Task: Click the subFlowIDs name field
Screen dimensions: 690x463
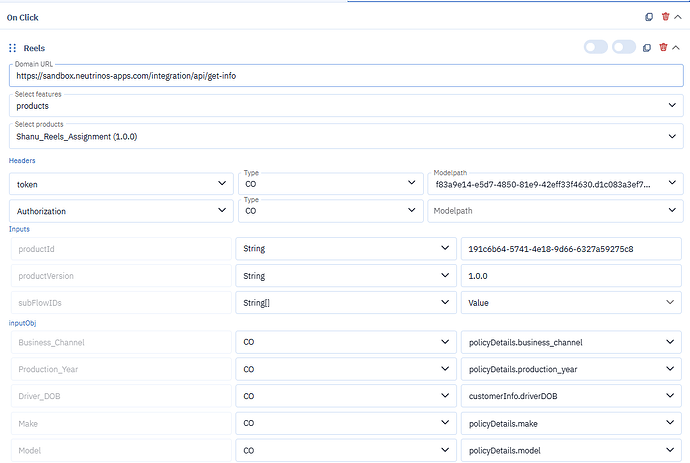Action: [x=121, y=303]
